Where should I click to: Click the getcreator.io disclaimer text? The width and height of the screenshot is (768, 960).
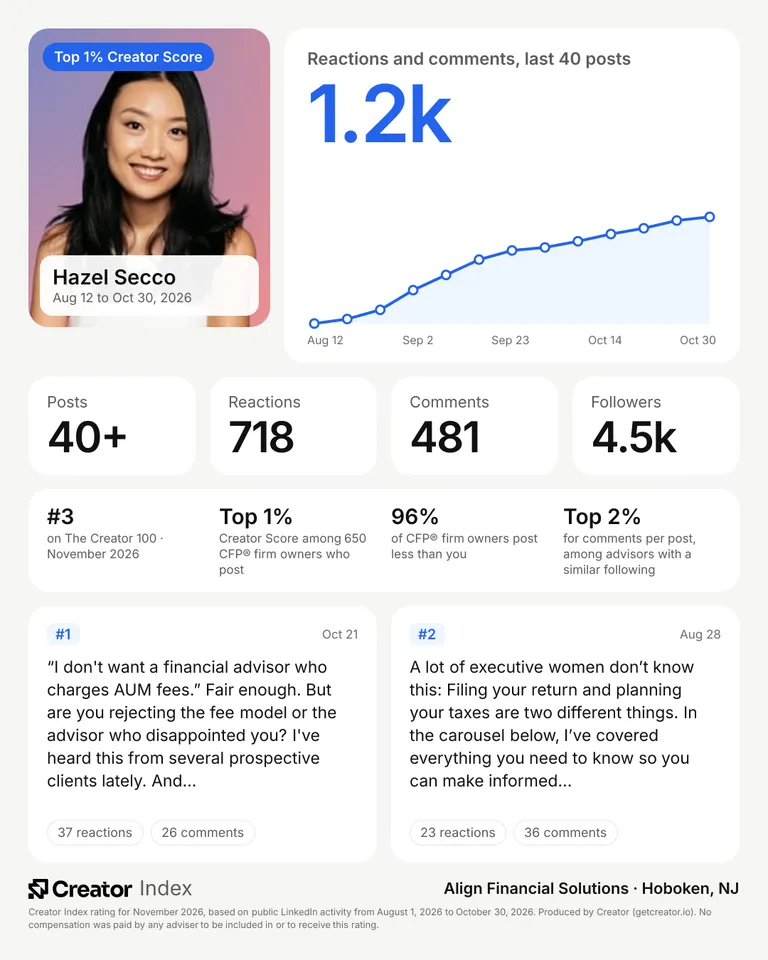pyautogui.click(x=370, y=918)
